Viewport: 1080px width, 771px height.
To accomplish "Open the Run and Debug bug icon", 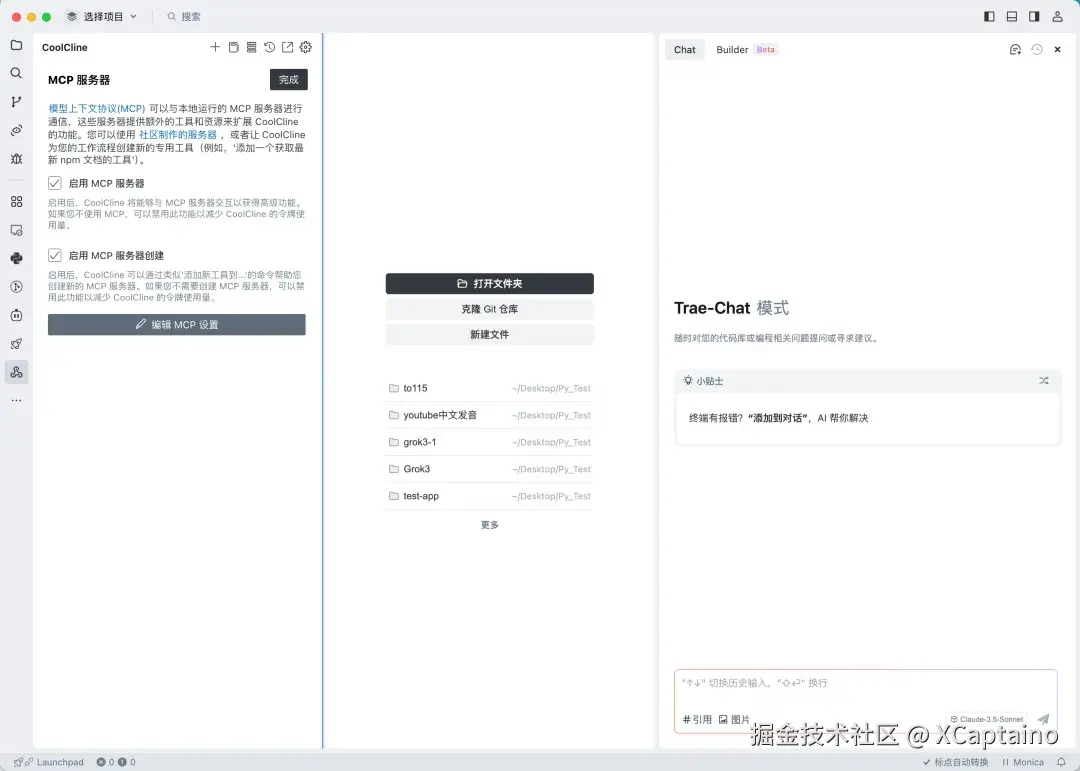I will click(x=17, y=158).
